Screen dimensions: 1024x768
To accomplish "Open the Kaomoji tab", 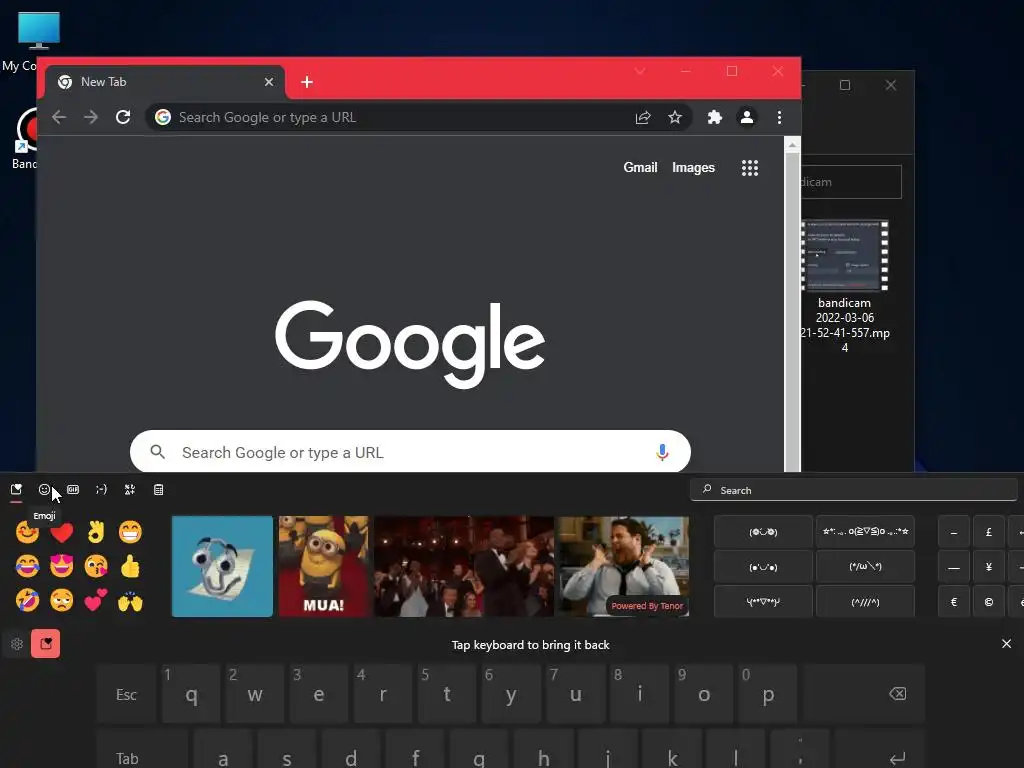I will click(101, 490).
